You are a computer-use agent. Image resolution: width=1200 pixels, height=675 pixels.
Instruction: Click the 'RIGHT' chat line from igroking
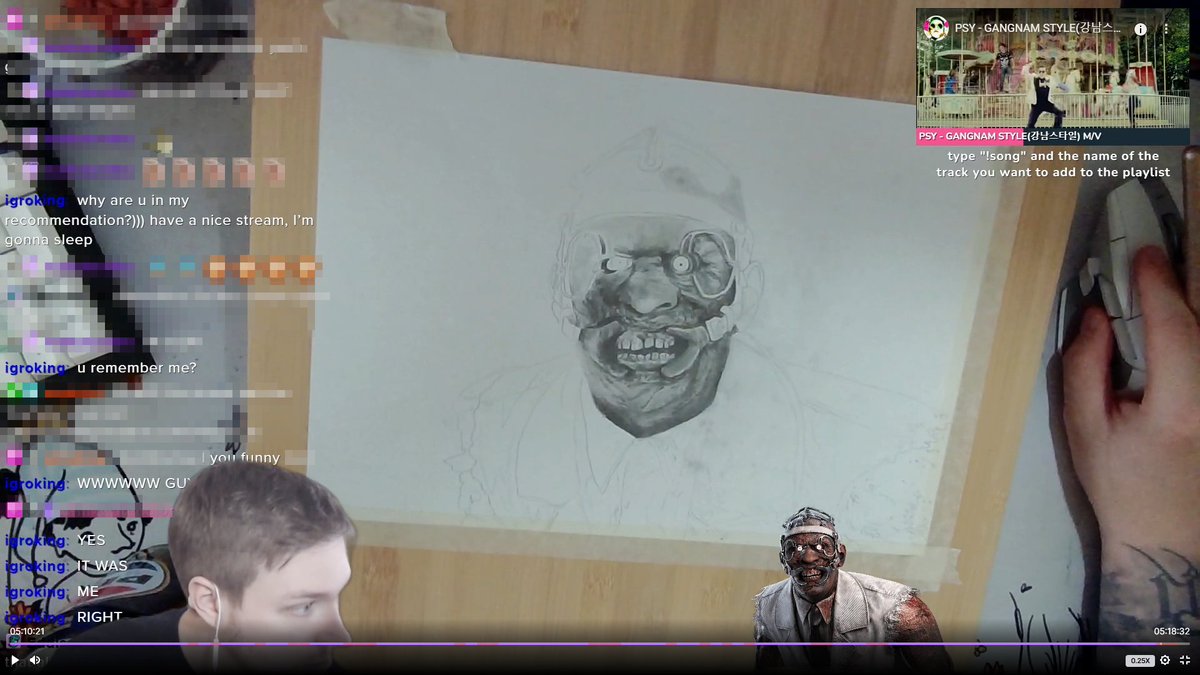coord(64,617)
